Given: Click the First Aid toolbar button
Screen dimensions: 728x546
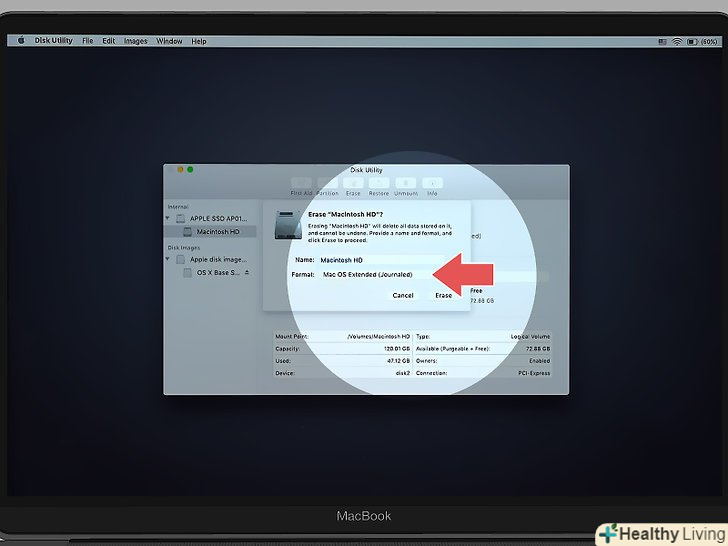Looking at the screenshot, I should click(x=301, y=187).
